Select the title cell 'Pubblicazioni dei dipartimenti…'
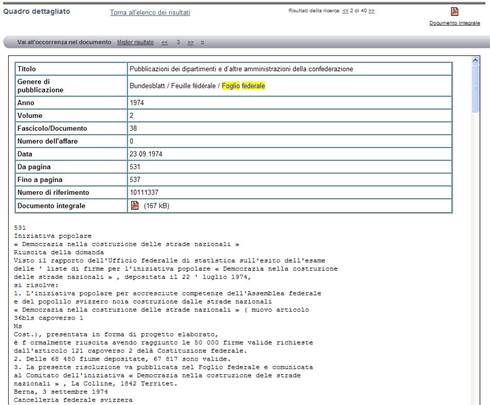The width and height of the screenshot is (490, 405). (x=289, y=69)
